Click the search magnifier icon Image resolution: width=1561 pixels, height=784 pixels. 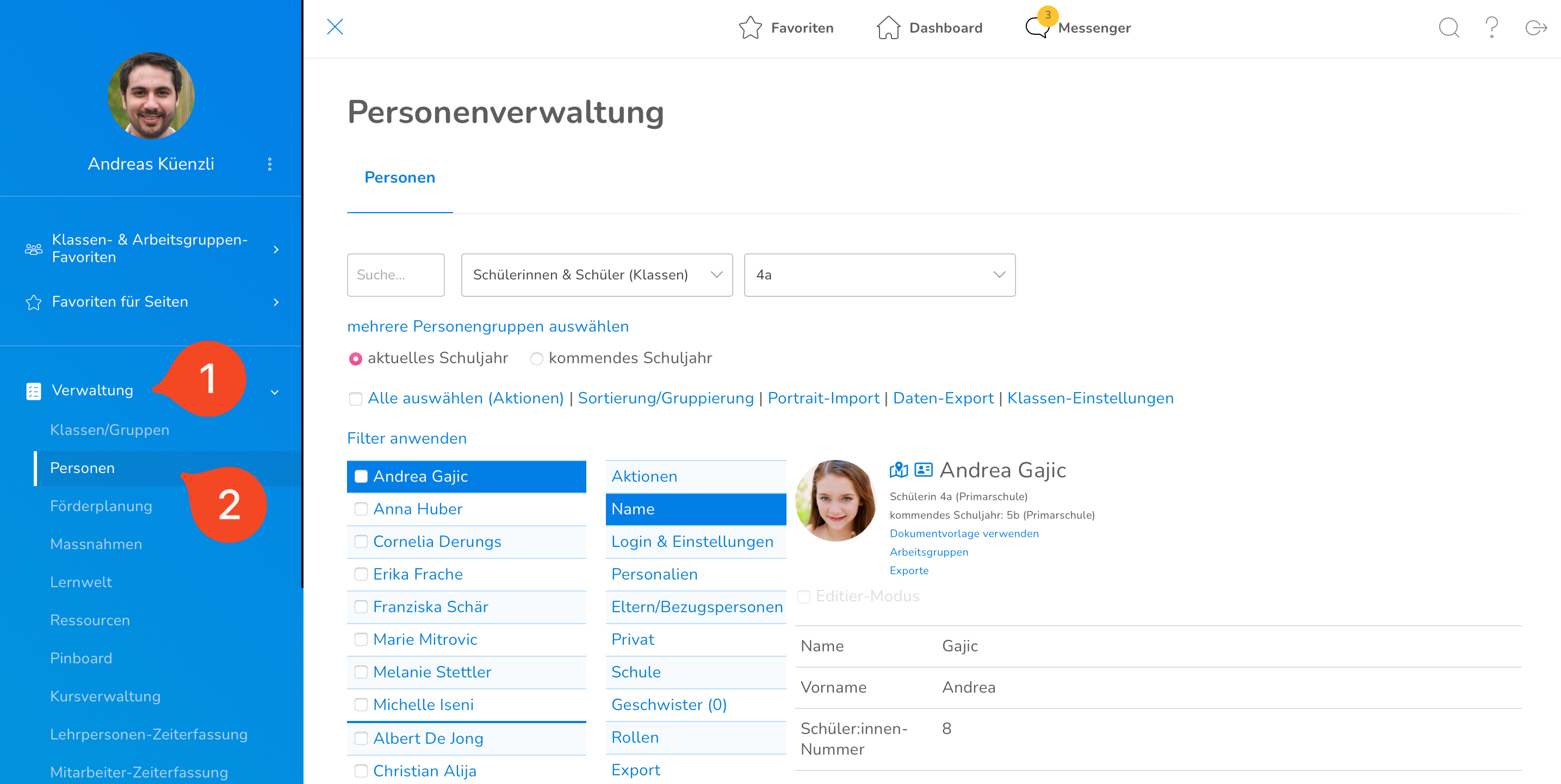[x=1448, y=28]
